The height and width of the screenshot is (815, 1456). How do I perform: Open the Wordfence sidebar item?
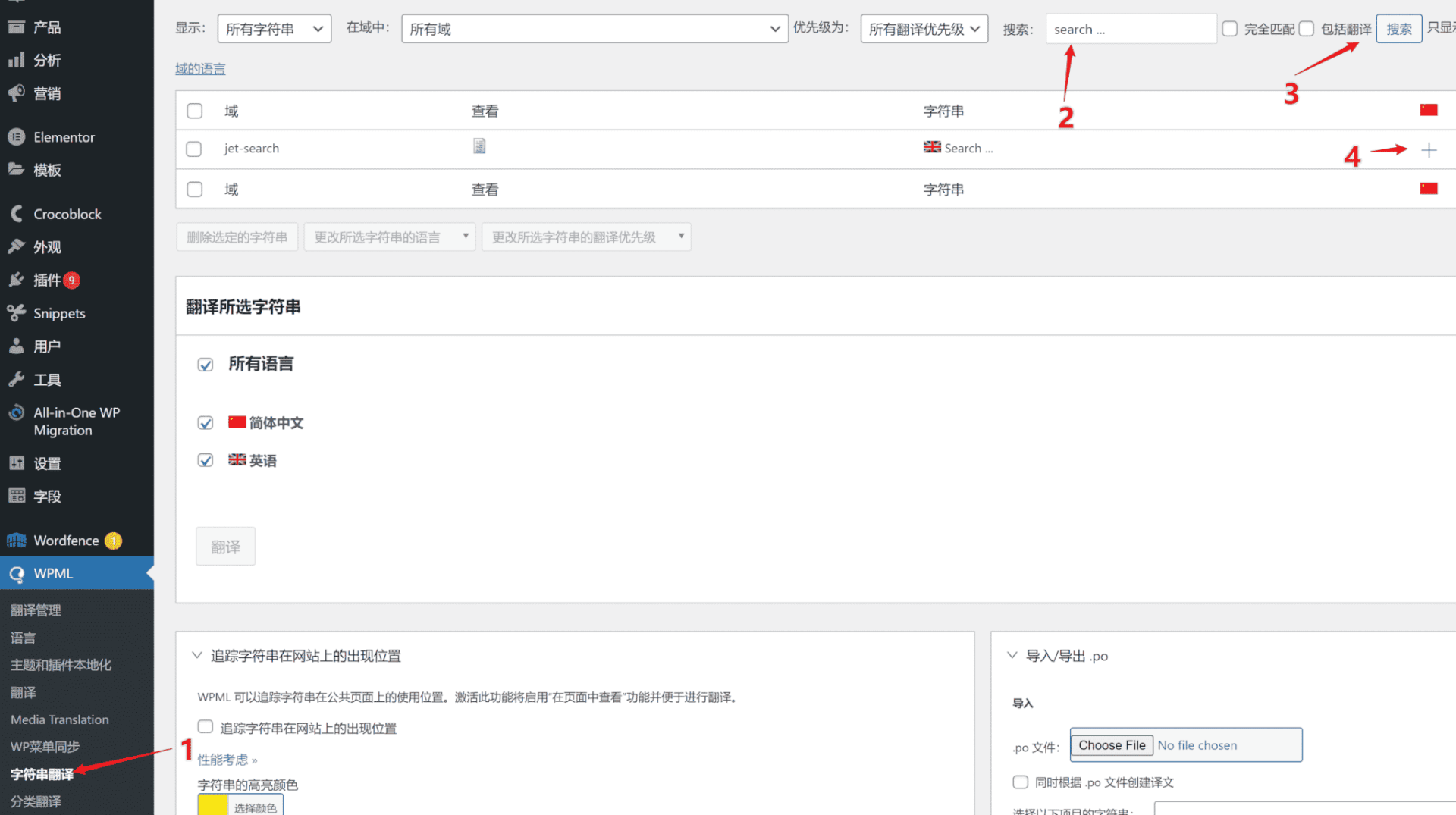[66, 541]
